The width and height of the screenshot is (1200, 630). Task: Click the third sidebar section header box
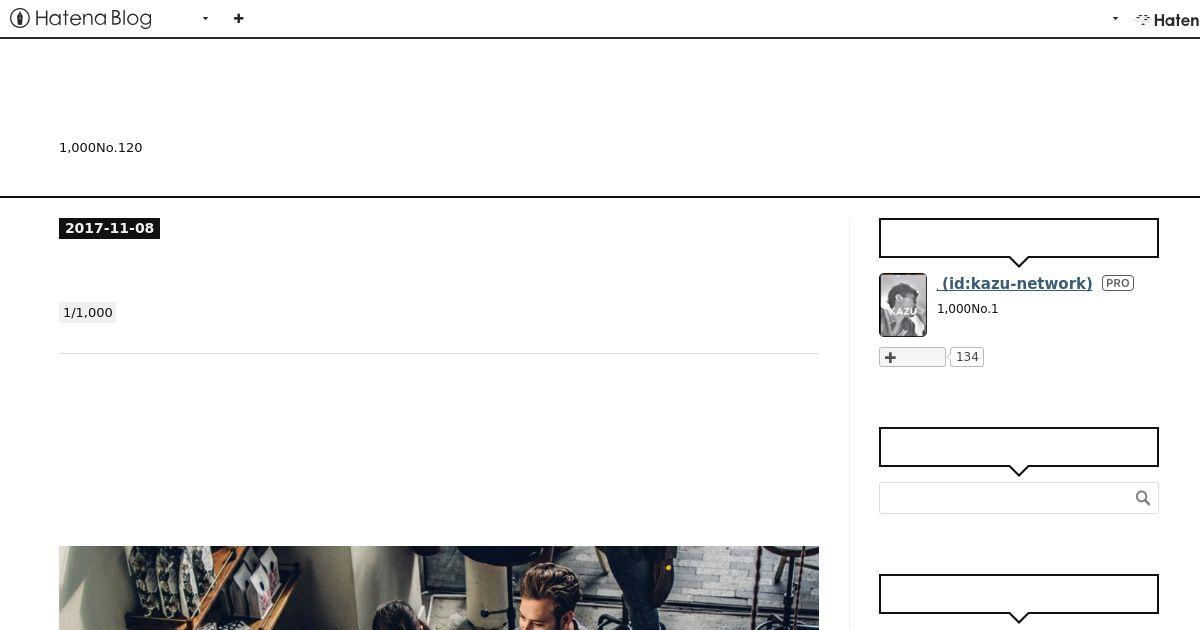(1019, 594)
